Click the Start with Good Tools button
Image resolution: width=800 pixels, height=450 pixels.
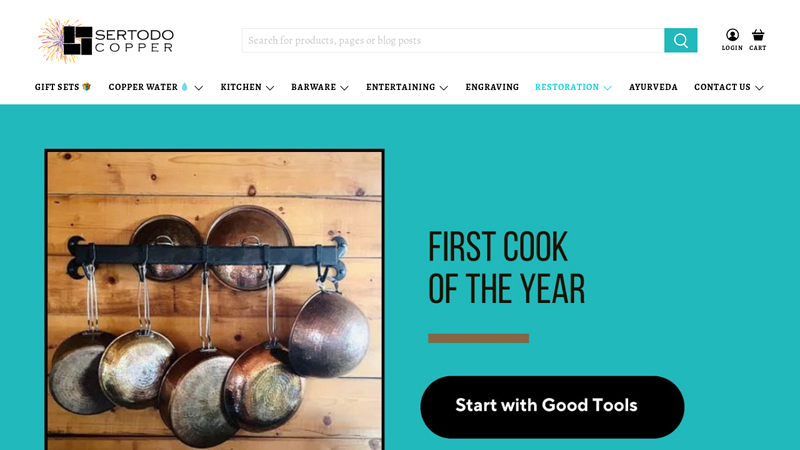tap(552, 407)
